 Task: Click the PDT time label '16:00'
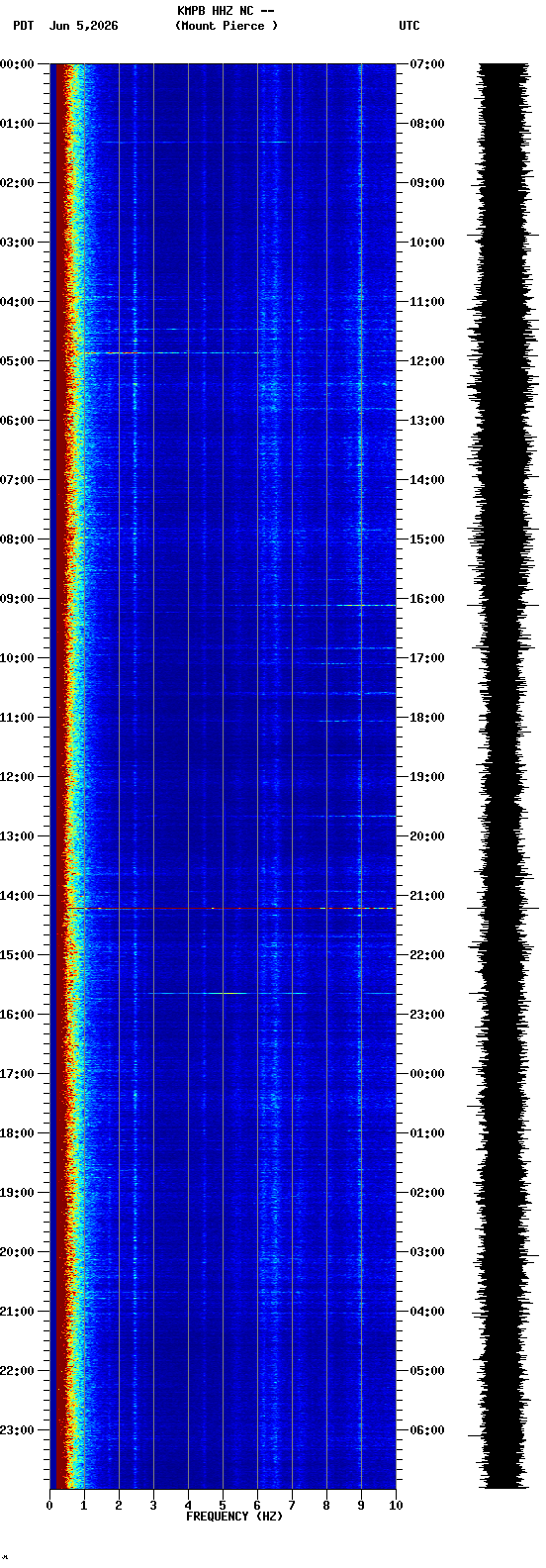(17, 1015)
